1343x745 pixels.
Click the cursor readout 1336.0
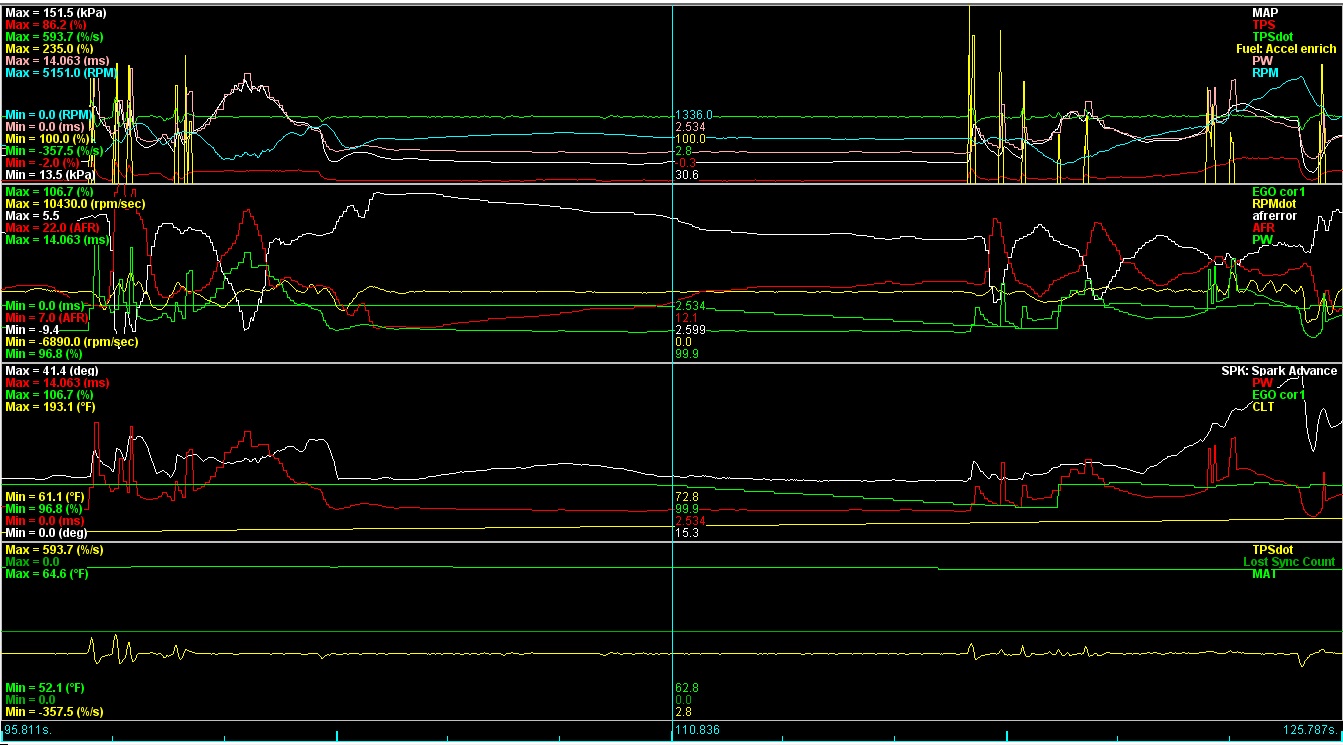pyautogui.click(x=693, y=114)
